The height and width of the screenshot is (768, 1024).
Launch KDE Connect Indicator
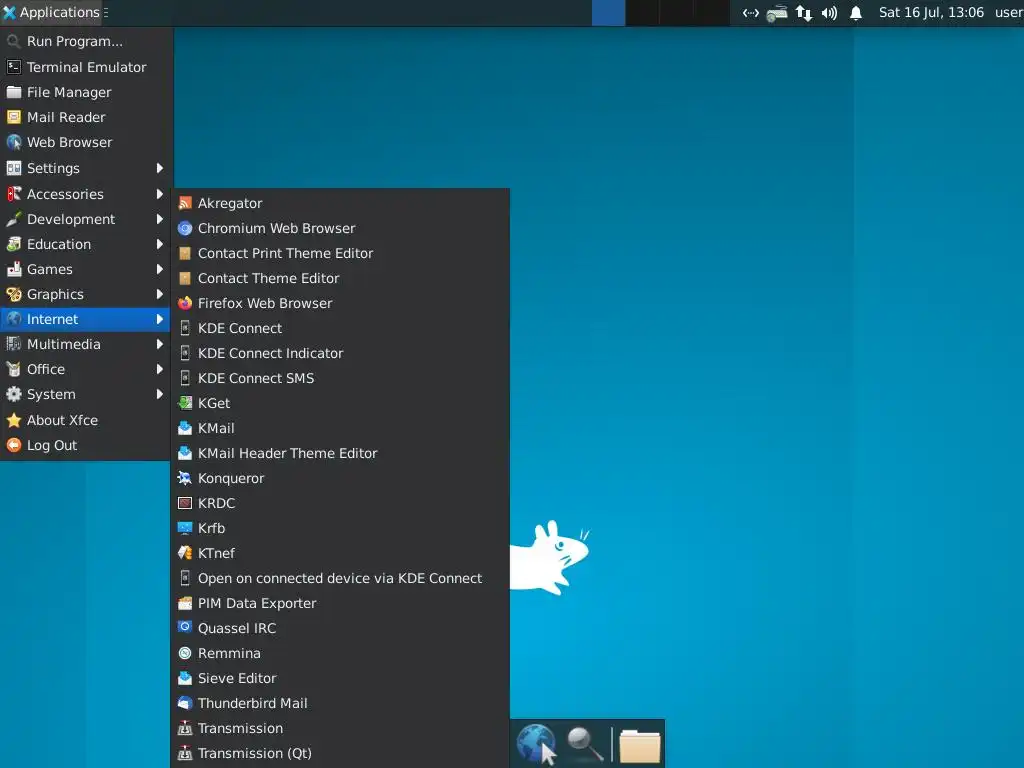pos(340,353)
